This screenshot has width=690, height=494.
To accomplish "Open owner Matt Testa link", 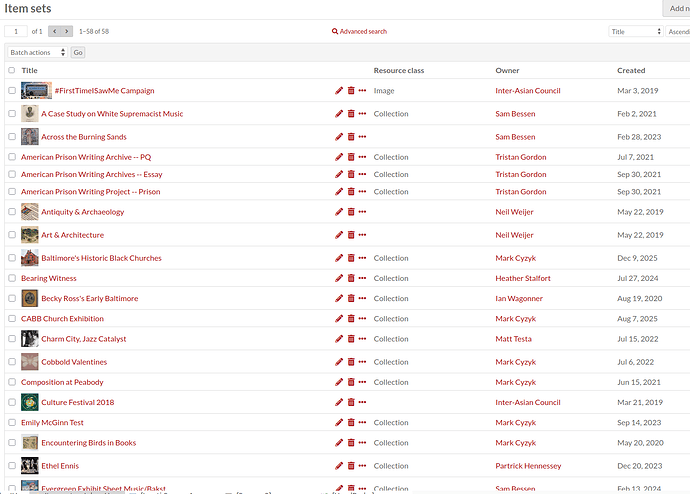I will click(x=513, y=339).
